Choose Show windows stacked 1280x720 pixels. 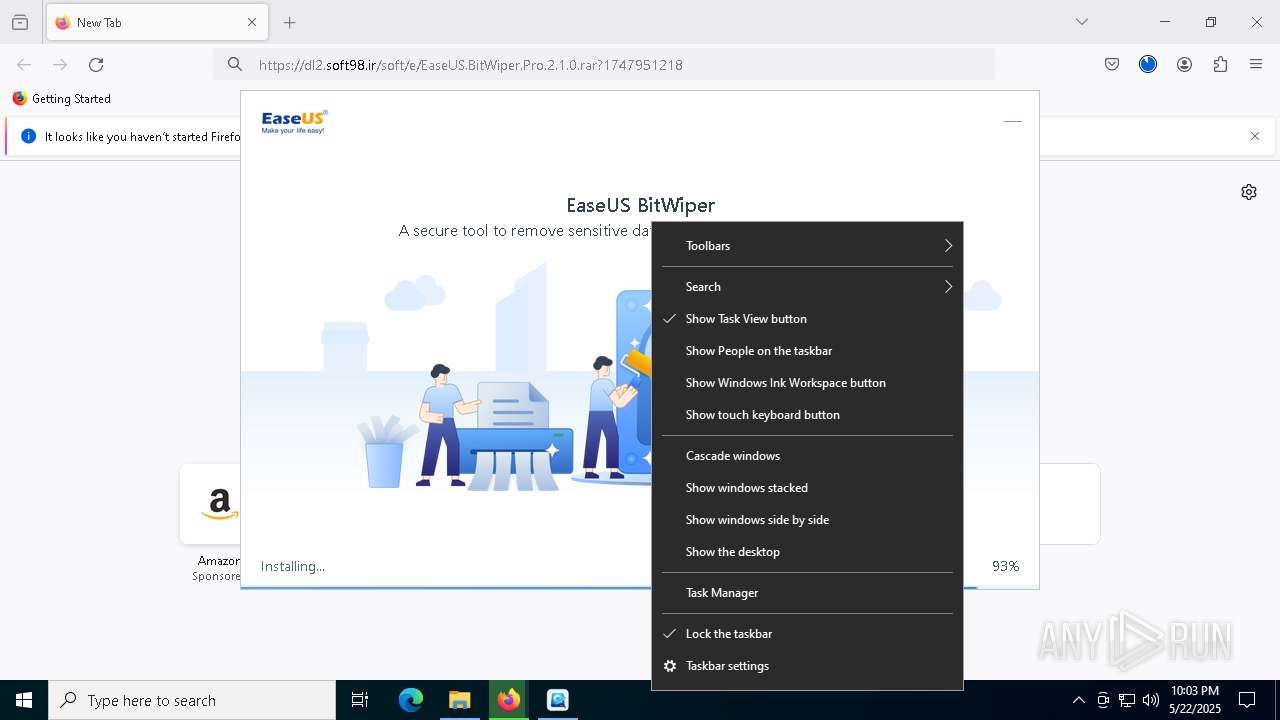point(807,488)
